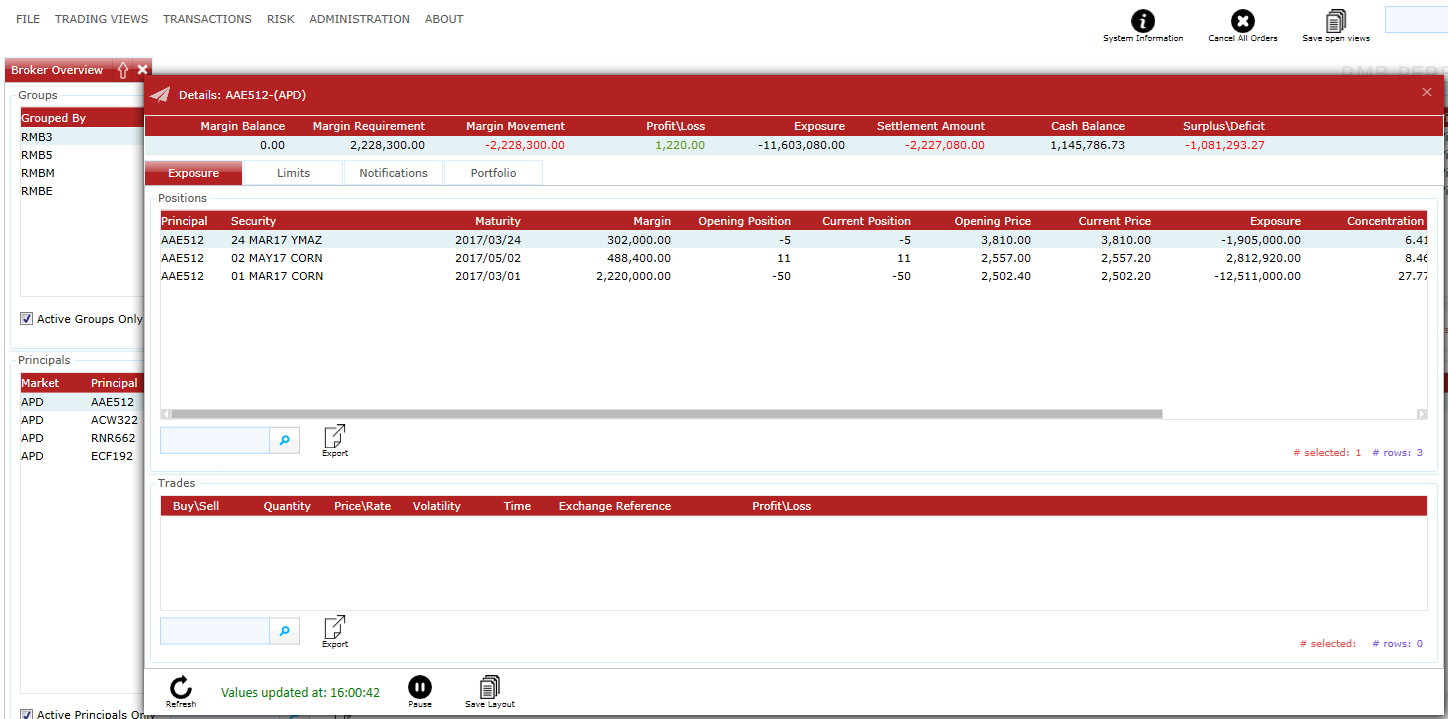Image resolution: width=1448 pixels, height=719 pixels.
Task: Open the RISK menu
Action: click(x=280, y=19)
